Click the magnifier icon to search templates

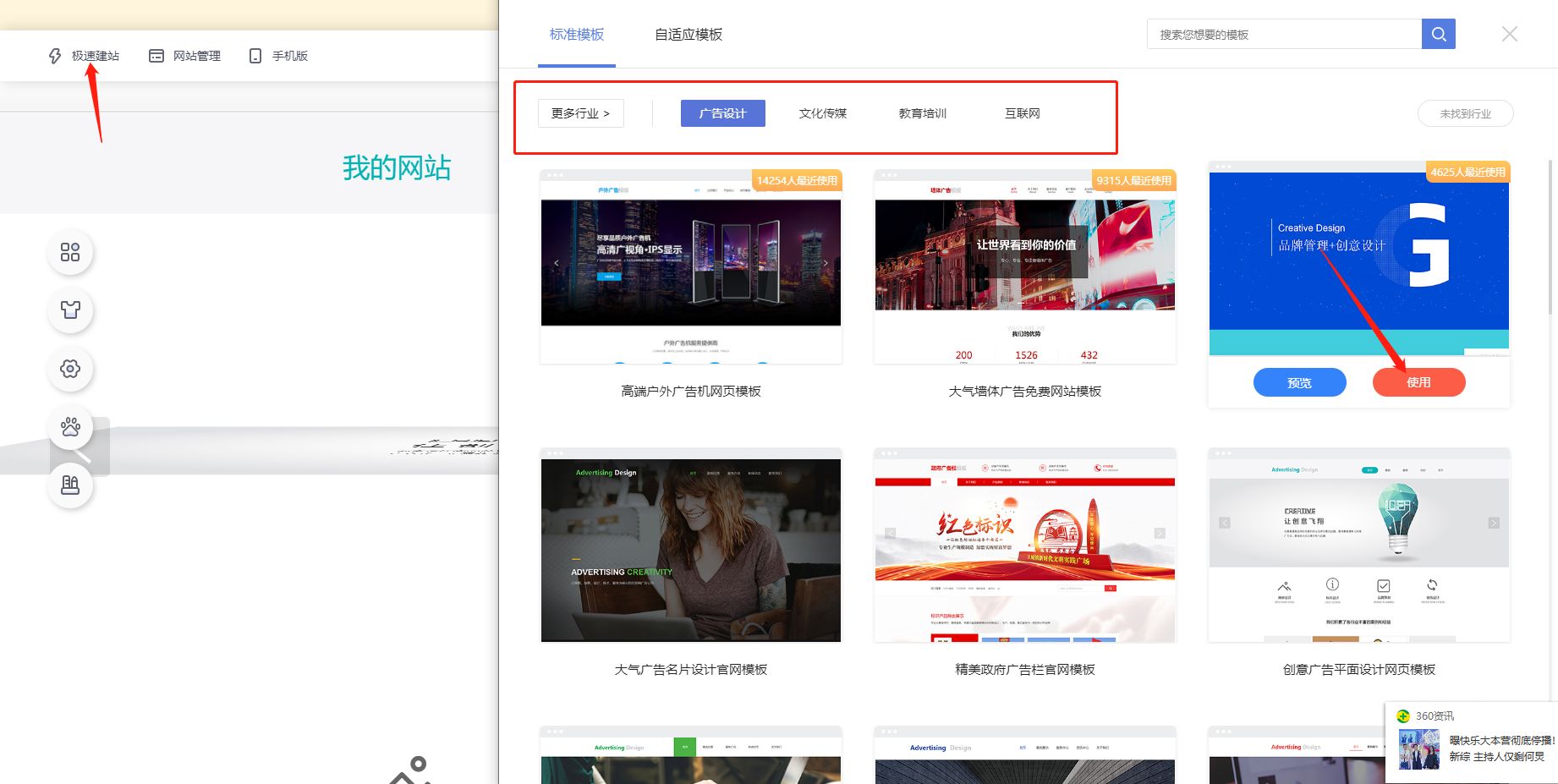coord(1438,34)
